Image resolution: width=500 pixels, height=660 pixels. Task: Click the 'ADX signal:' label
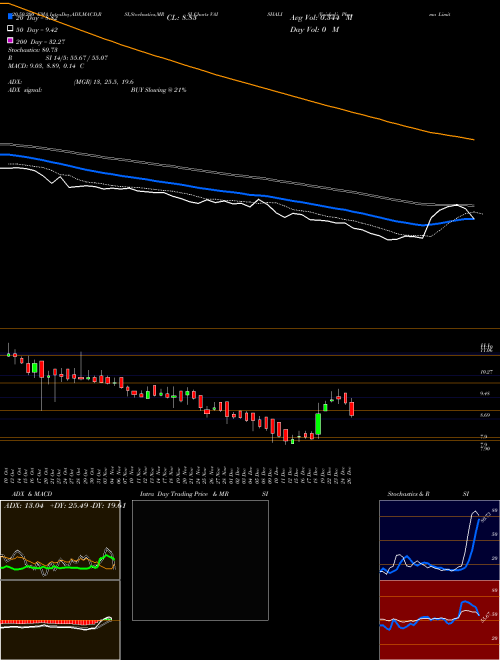coord(25,90)
